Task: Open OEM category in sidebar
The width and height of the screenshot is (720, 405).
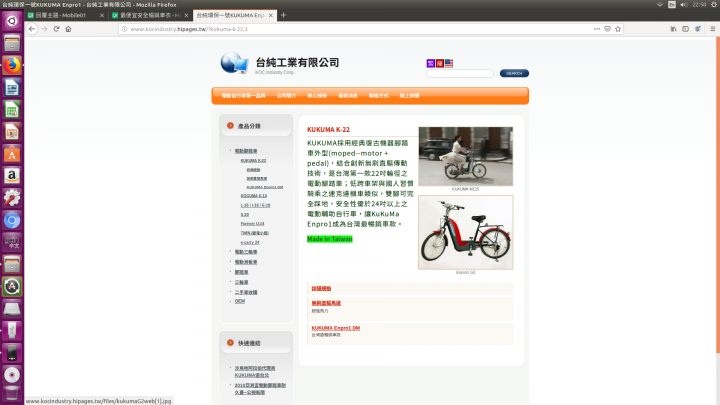Action: (240, 301)
